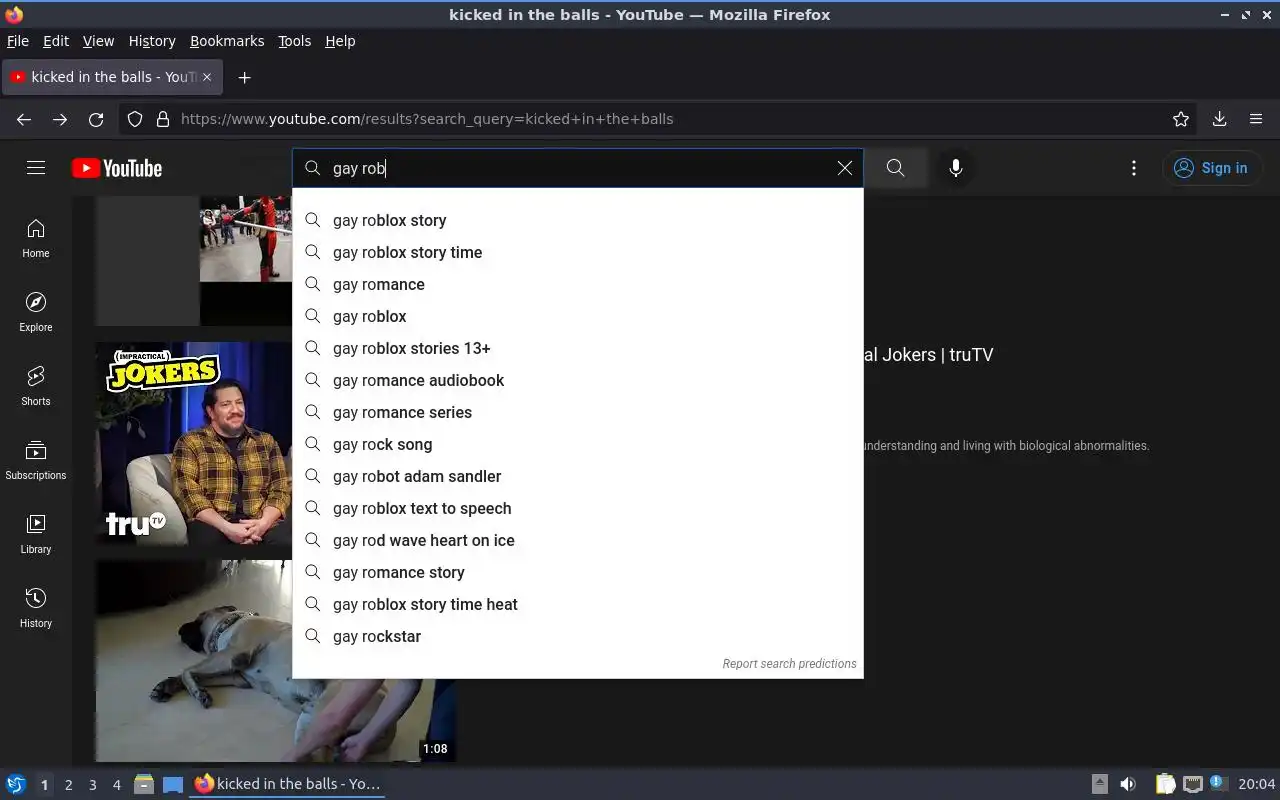This screenshot has height=800, width=1280.
Task: Open the Bookmarks menu
Action: pyautogui.click(x=227, y=41)
